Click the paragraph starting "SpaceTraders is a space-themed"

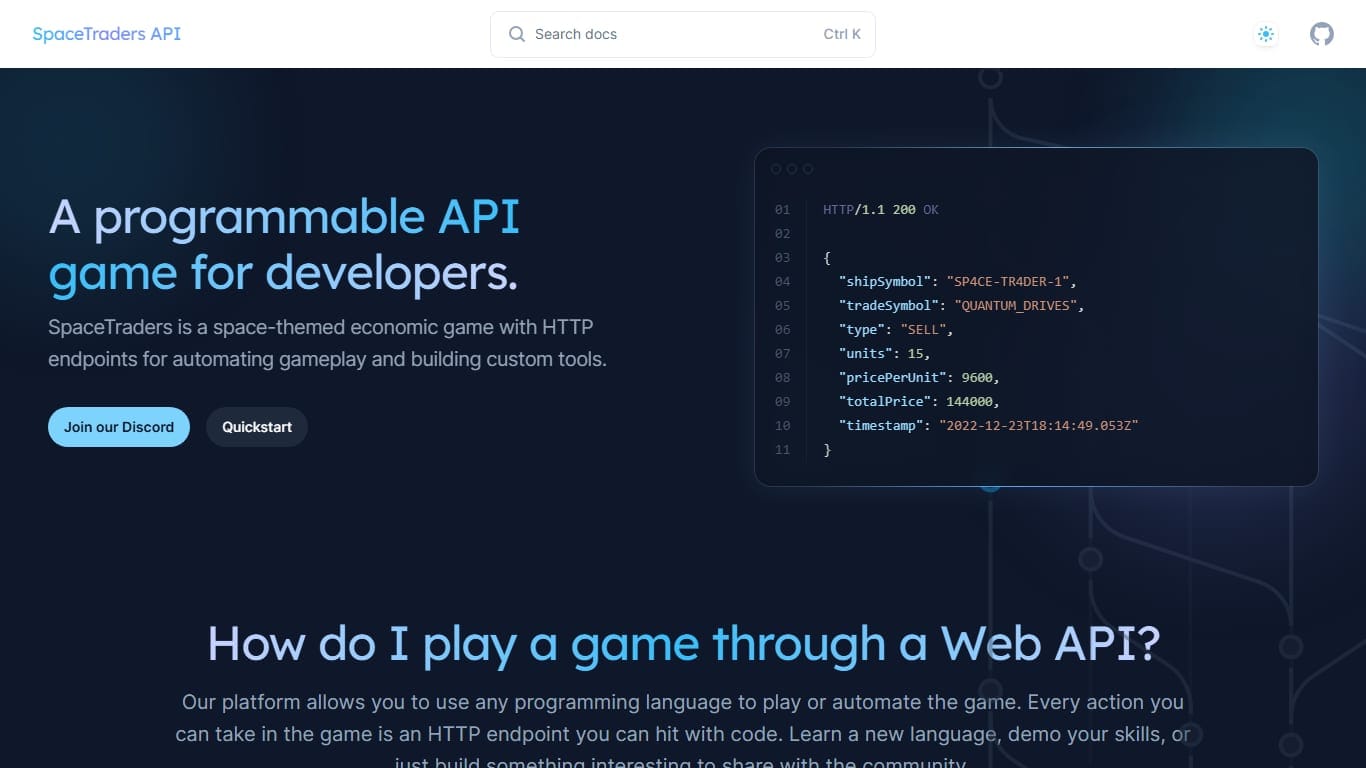[x=328, y=343]
